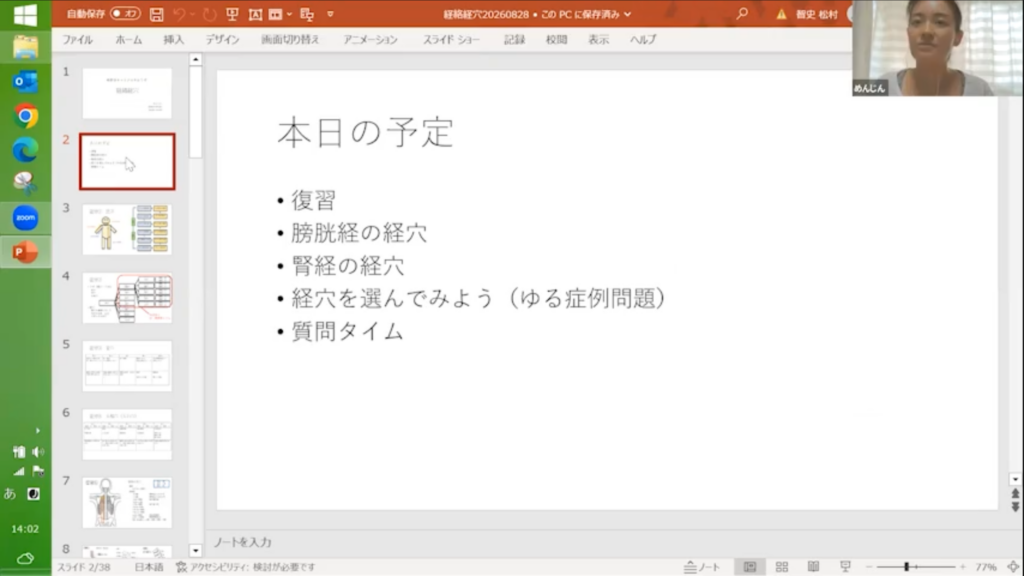
Task: Switch to the 校閲 ribbon tab
Action: (556, 40)
